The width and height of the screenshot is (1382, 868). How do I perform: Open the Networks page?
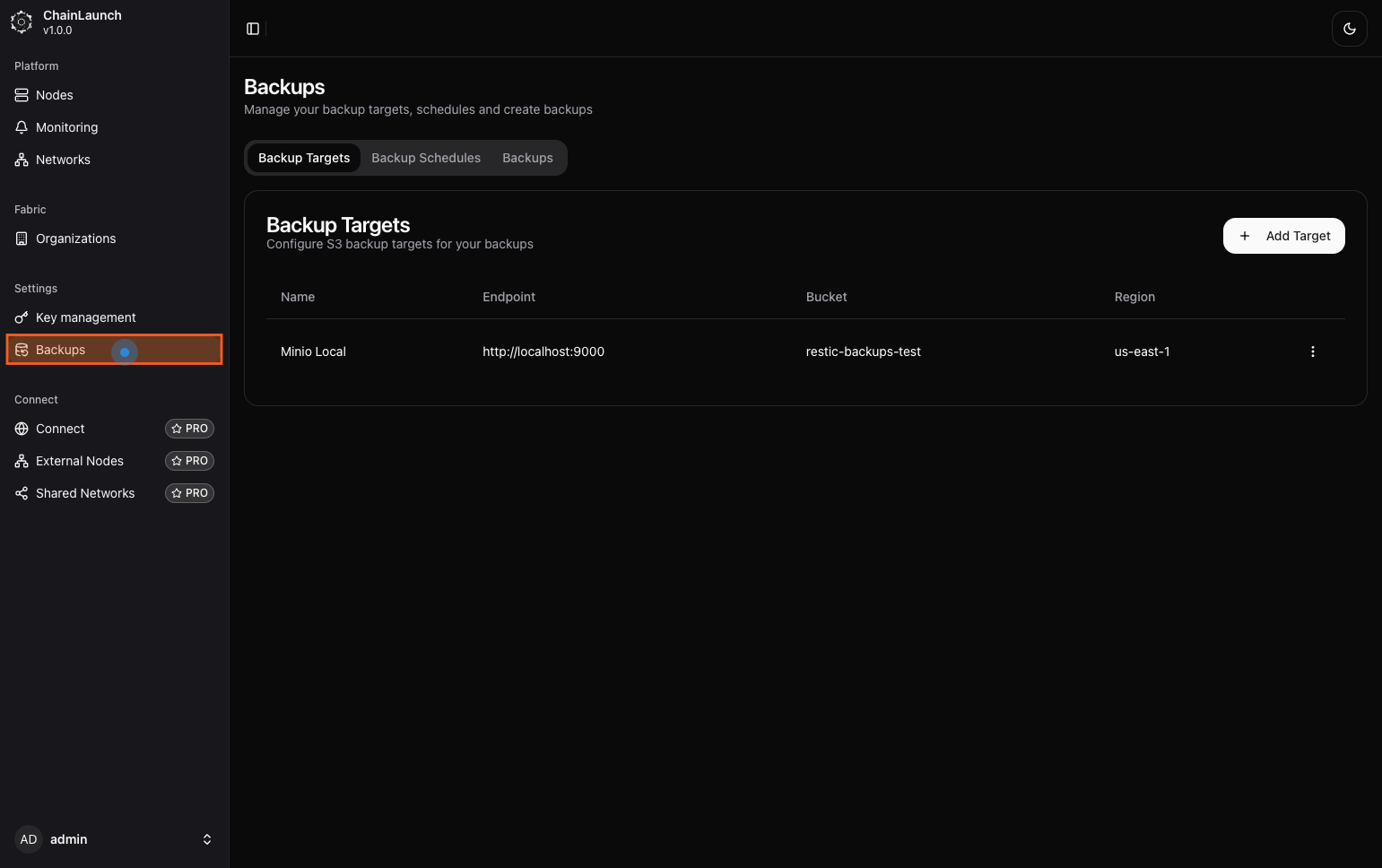pyautogui.click(x=63, y=160)
